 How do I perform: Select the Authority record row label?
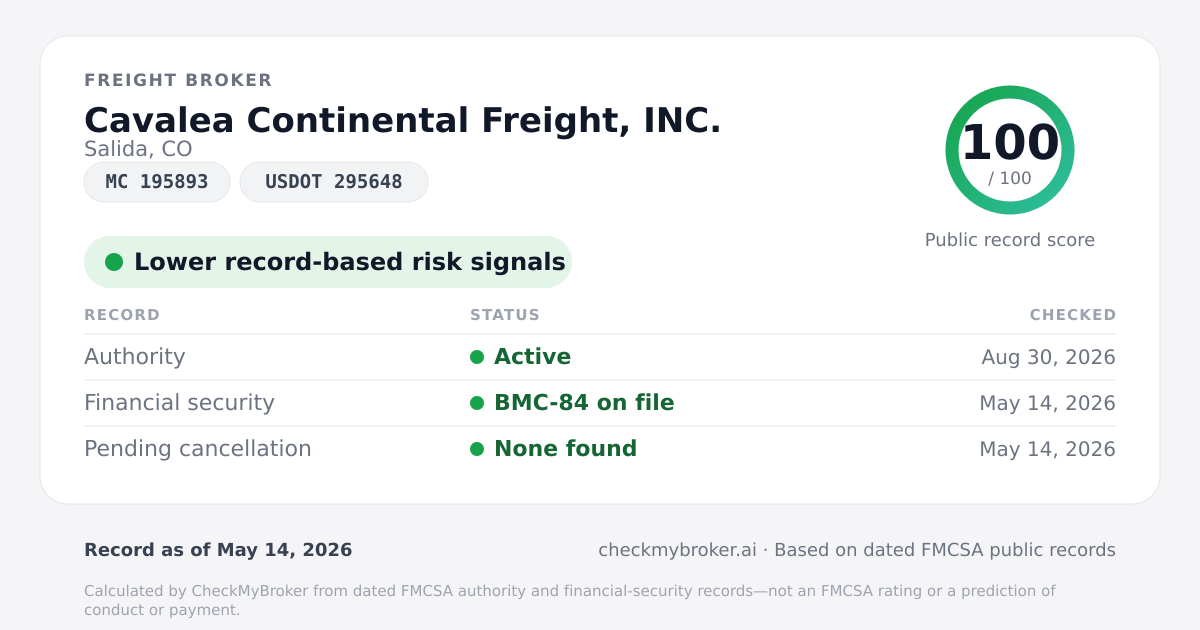click(x=135, y=357)
